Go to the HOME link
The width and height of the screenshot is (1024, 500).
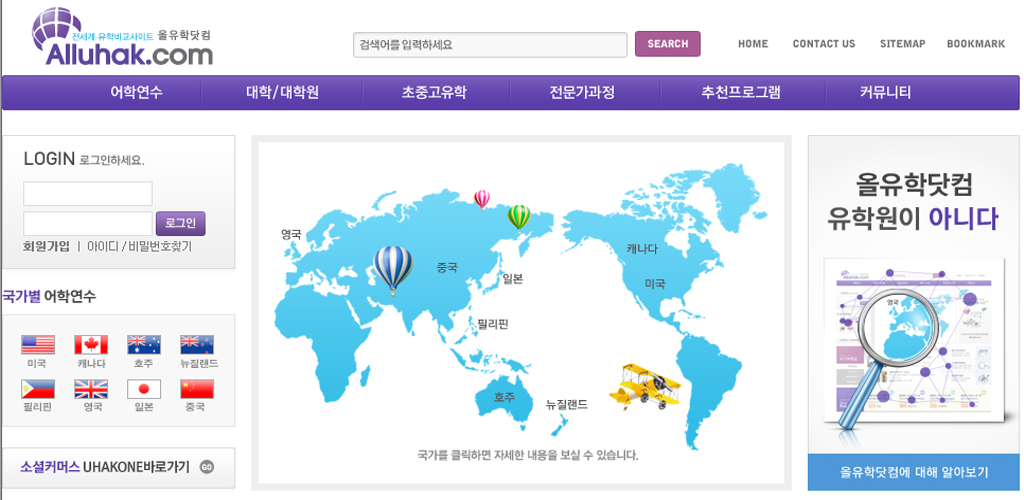753,44
